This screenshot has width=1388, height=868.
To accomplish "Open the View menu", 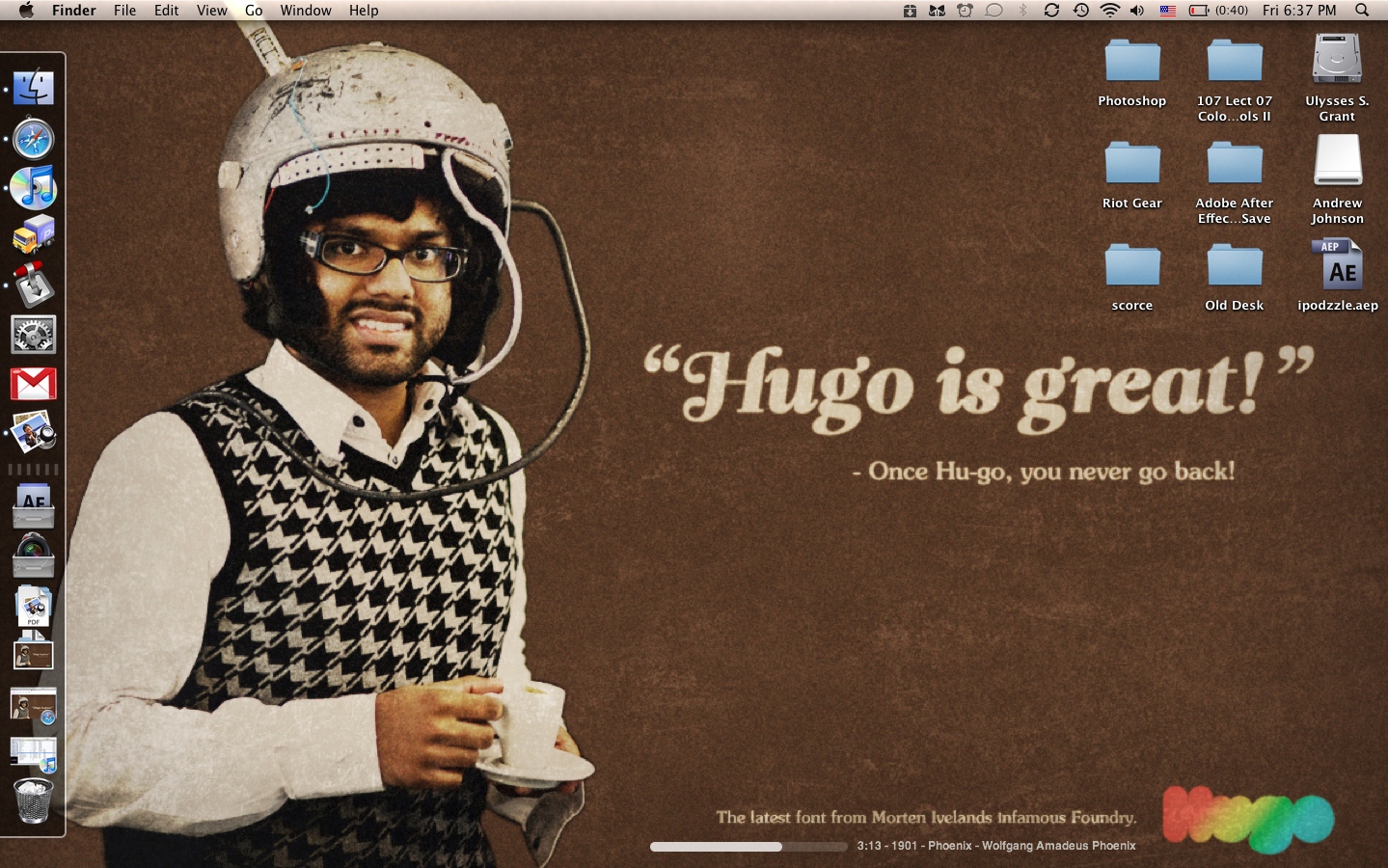I will point(212,11).
